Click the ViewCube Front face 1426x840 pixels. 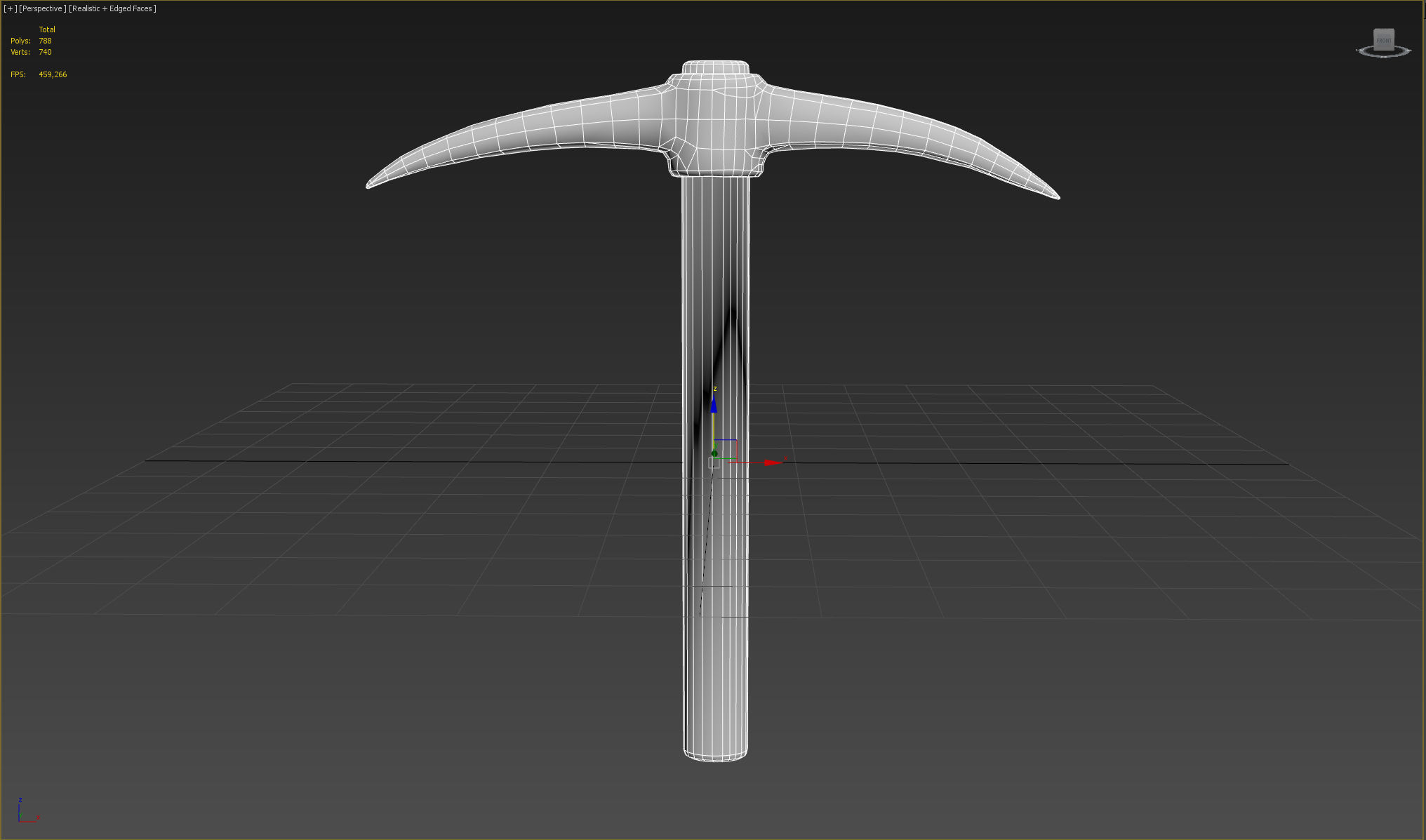(x=1383, y=40)
